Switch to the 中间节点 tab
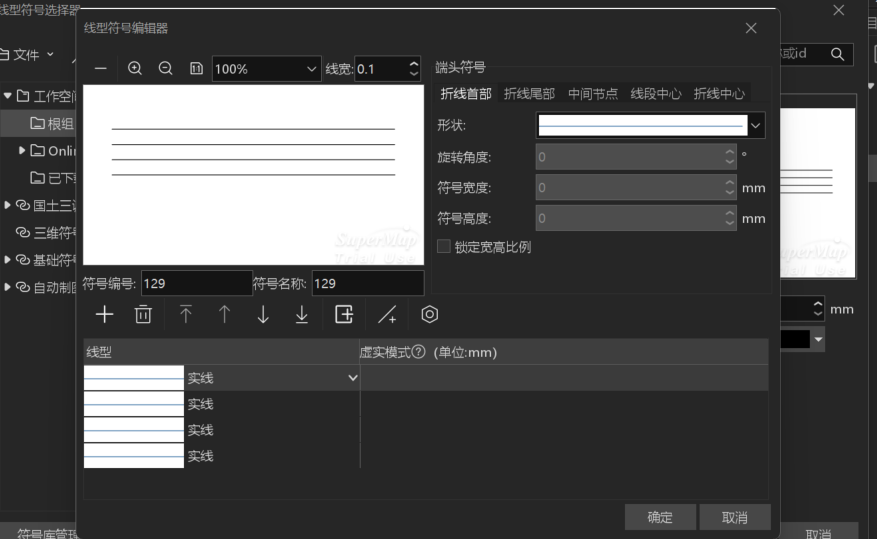Viewport: 877px width, 539px height. (593, 94)
